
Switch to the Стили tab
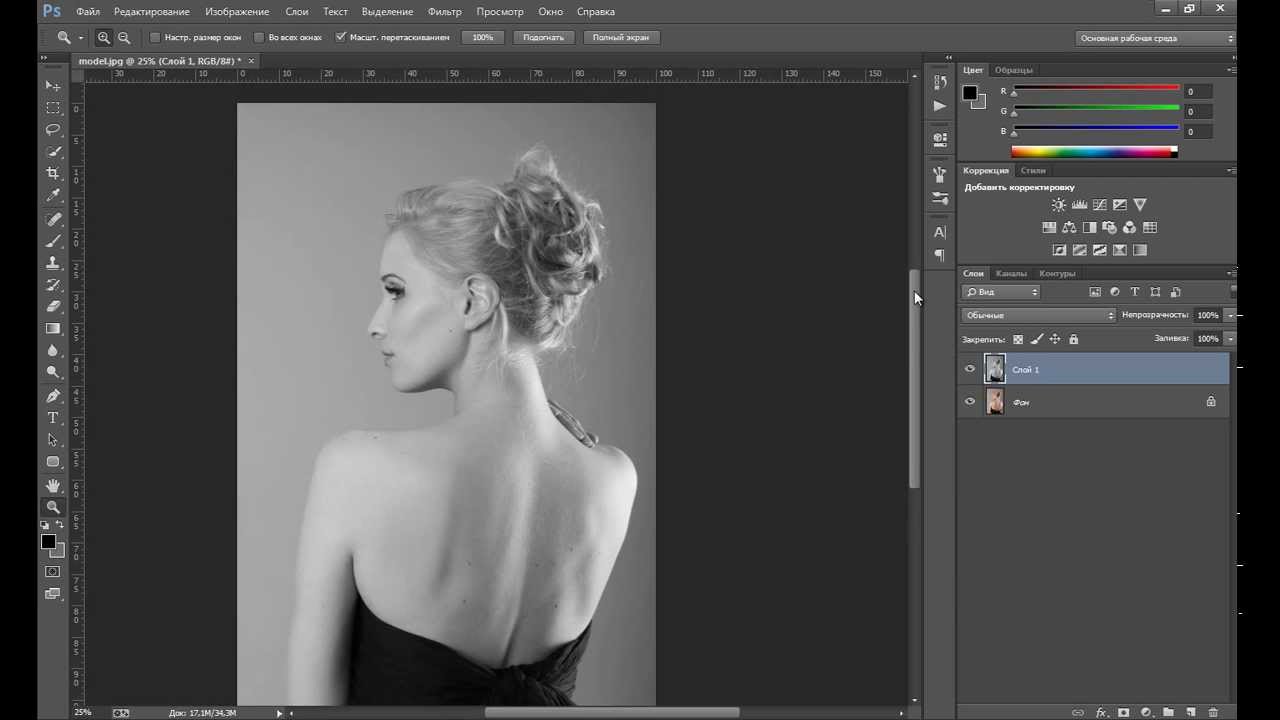point(1033,170)
